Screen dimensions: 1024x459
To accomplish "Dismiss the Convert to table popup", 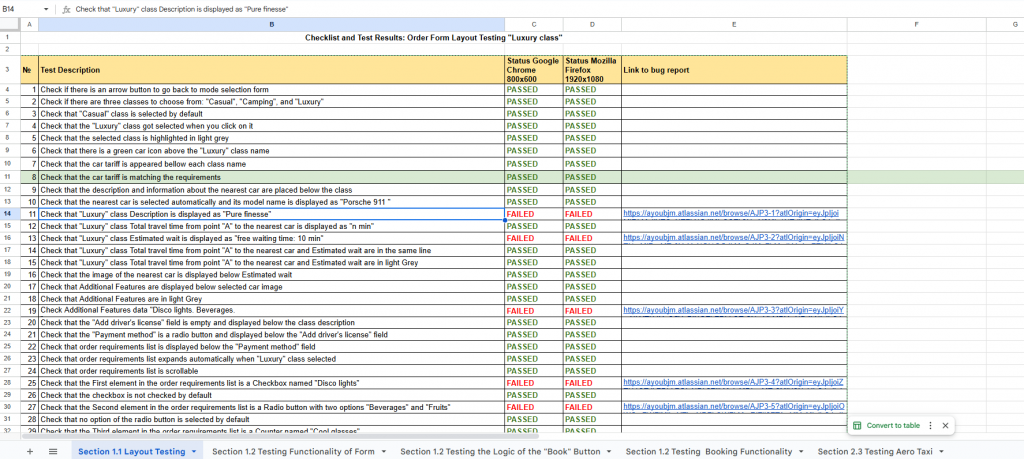I will coord(945,425).
